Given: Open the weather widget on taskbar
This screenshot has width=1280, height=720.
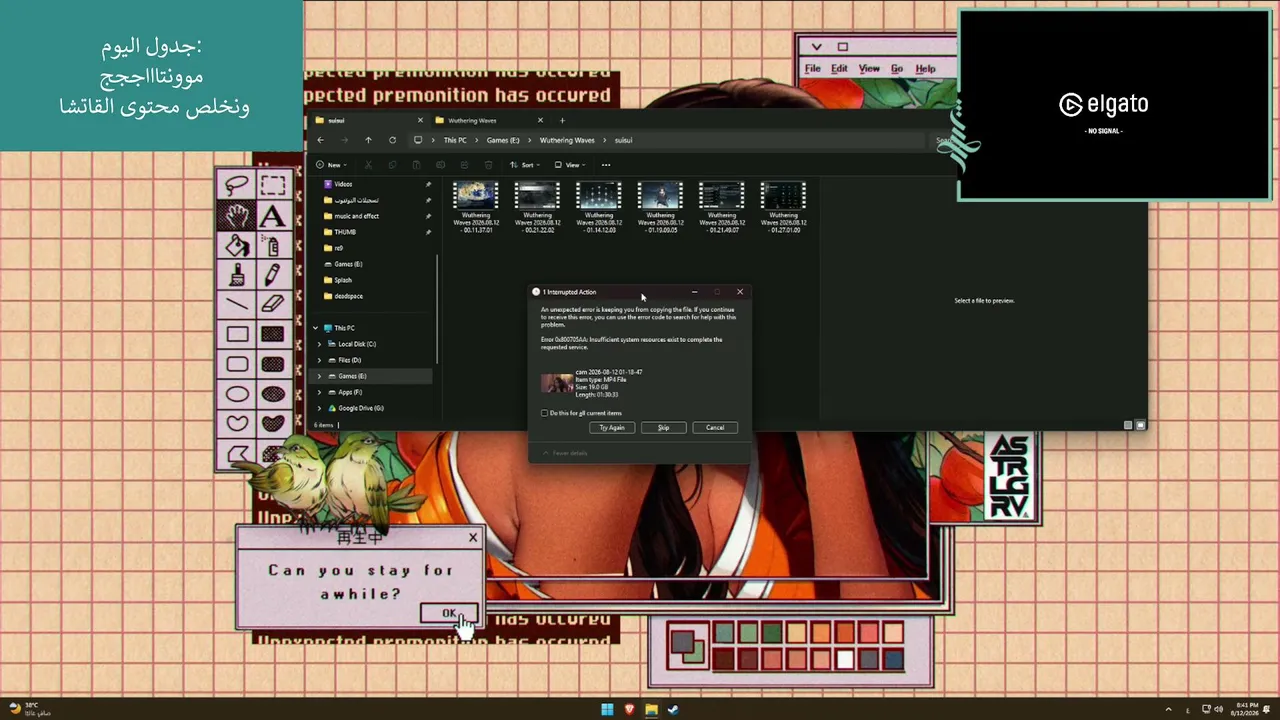Looking at the screenshot, I should point(30,709).
